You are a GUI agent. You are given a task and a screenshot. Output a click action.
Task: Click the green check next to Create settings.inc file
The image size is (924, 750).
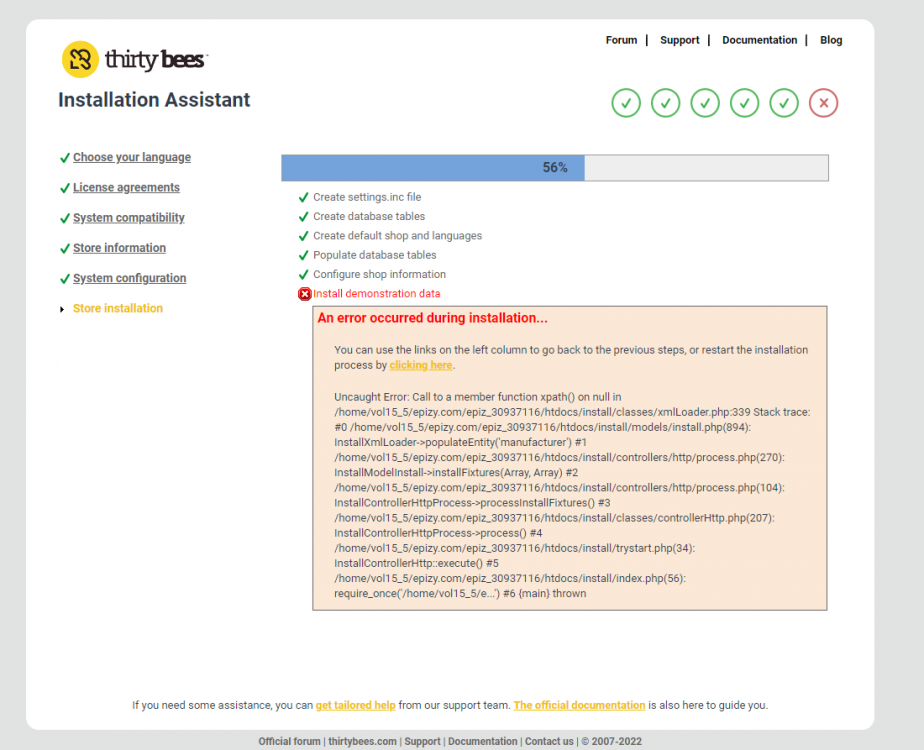click(x=304, y=198)
